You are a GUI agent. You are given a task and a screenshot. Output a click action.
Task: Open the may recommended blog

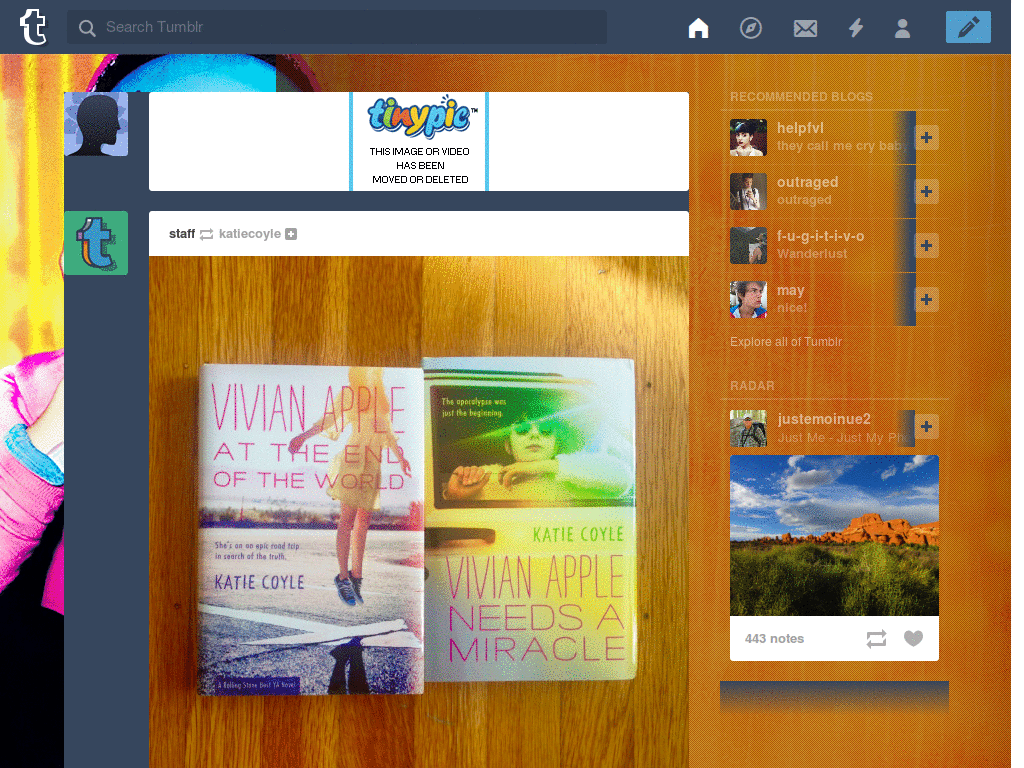[790, 291]
